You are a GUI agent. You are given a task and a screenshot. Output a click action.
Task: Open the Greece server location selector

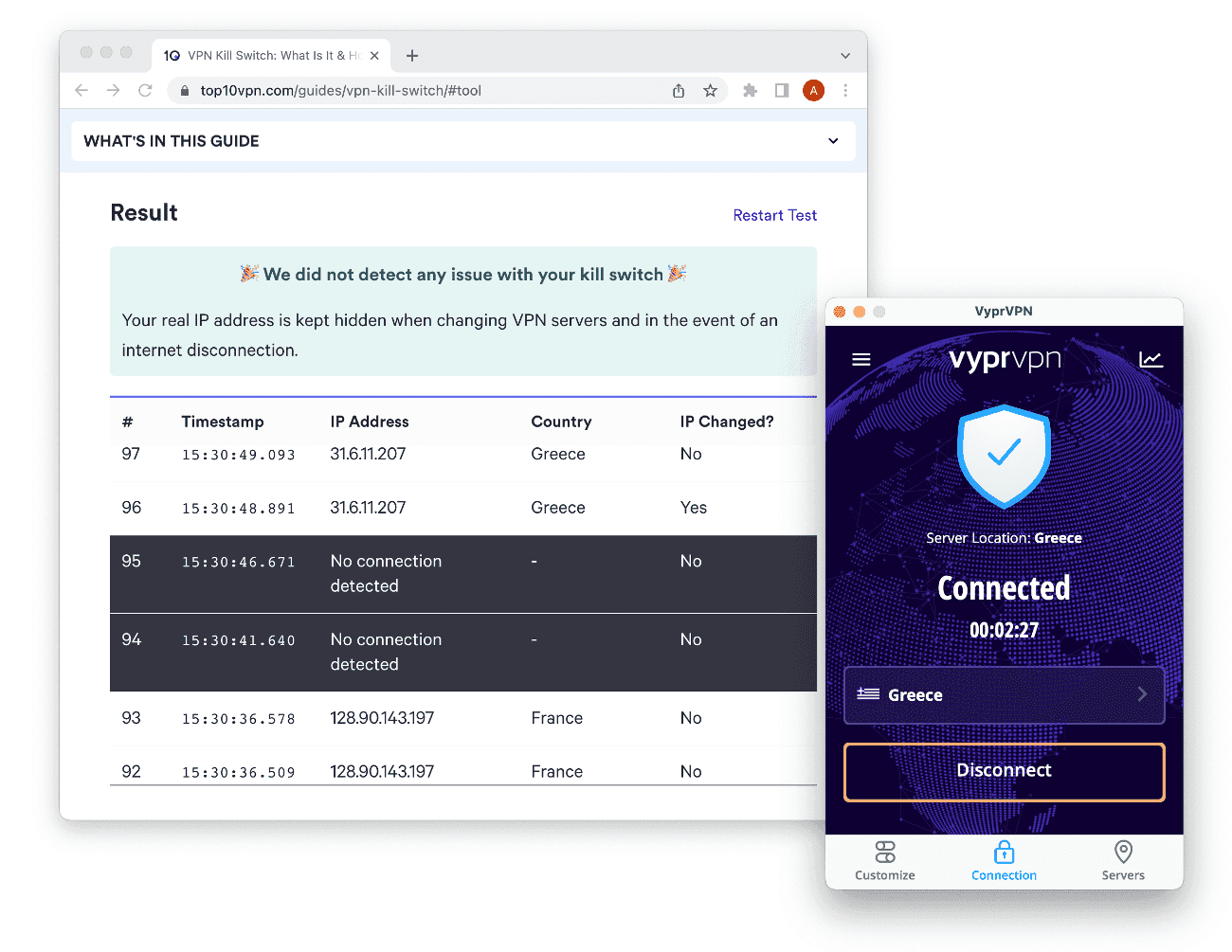[1004, 695]
